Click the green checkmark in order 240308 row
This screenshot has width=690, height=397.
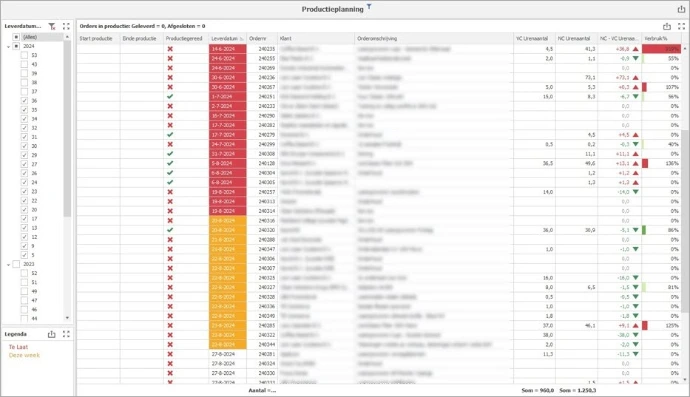point(170,154)
